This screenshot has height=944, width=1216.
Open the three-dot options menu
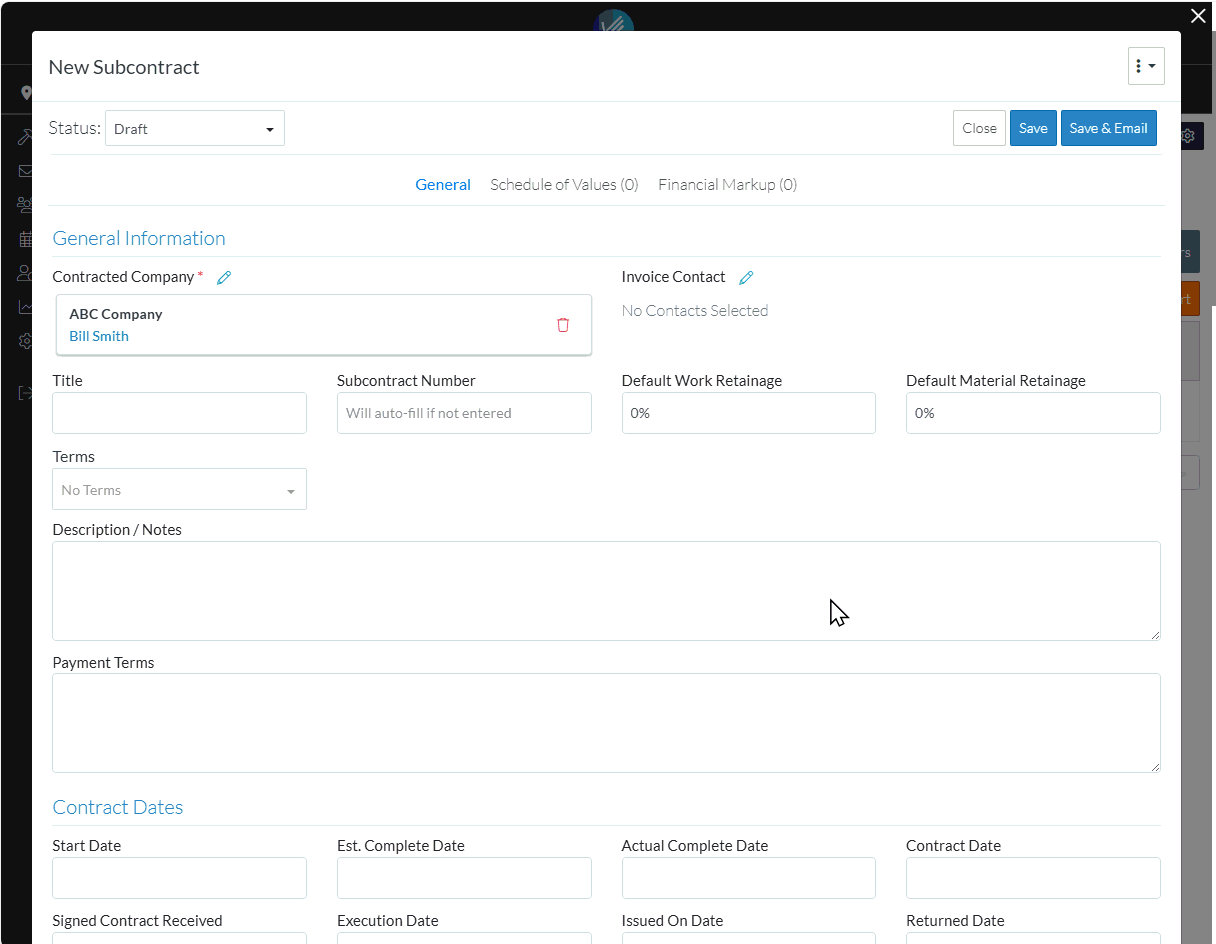(1145, 67)
